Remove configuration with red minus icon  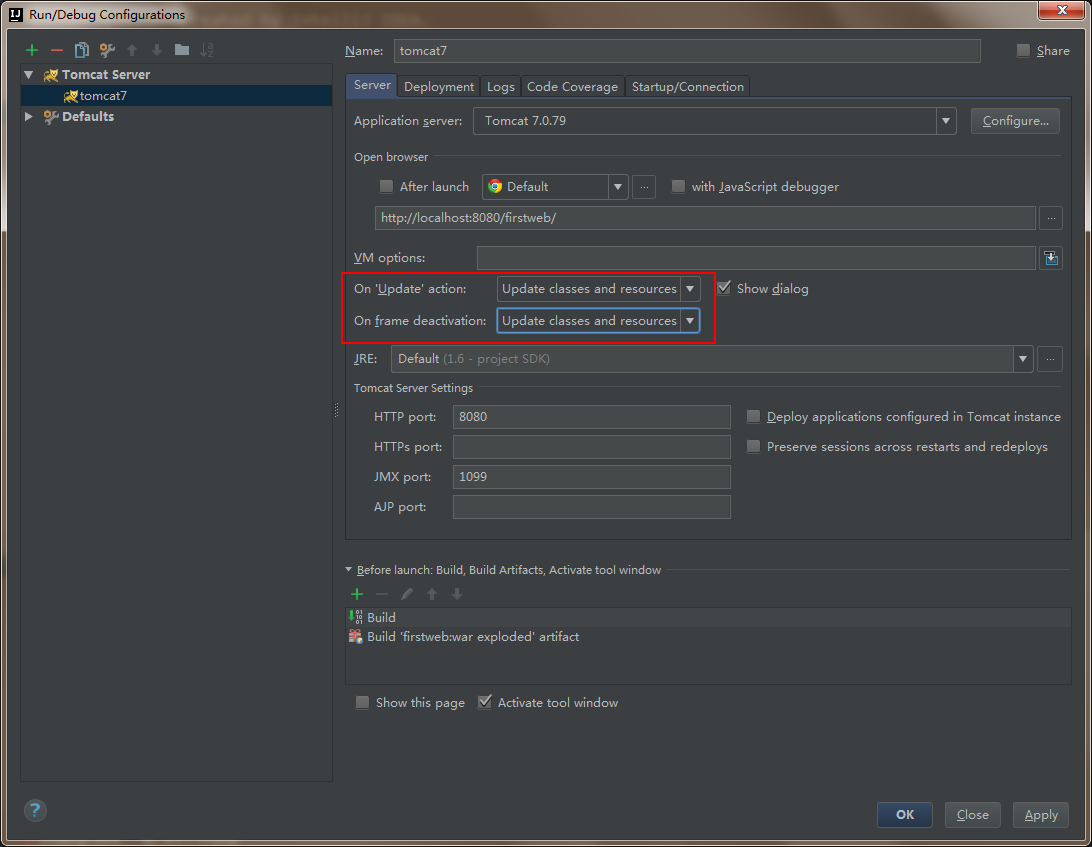coord(56,50)
